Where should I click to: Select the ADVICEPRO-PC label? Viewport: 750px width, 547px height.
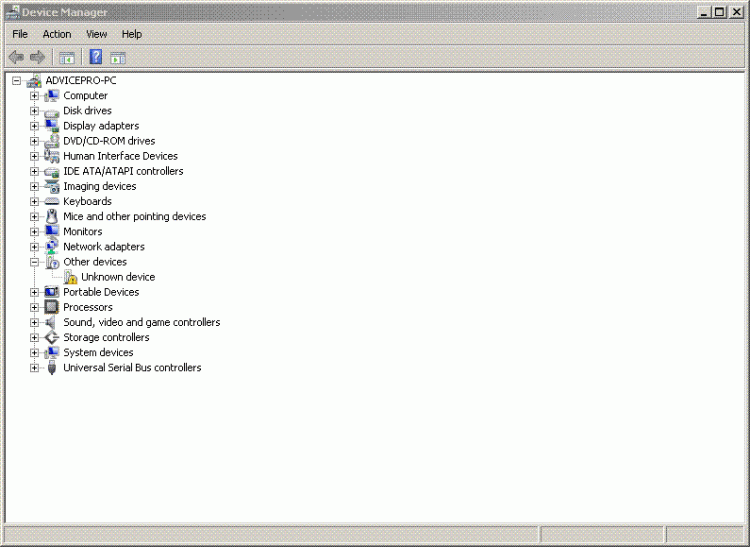pyautogui.click(x=81, y=81)
